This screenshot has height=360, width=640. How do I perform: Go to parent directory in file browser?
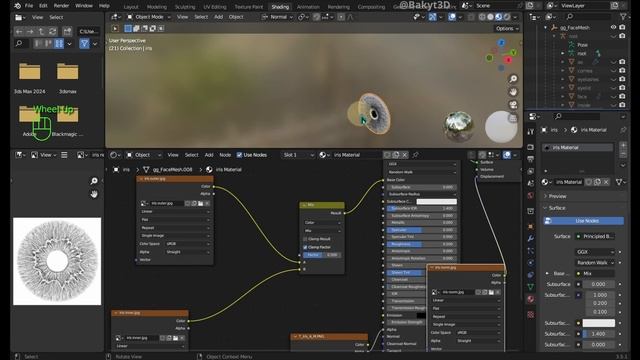pos(41,31)
